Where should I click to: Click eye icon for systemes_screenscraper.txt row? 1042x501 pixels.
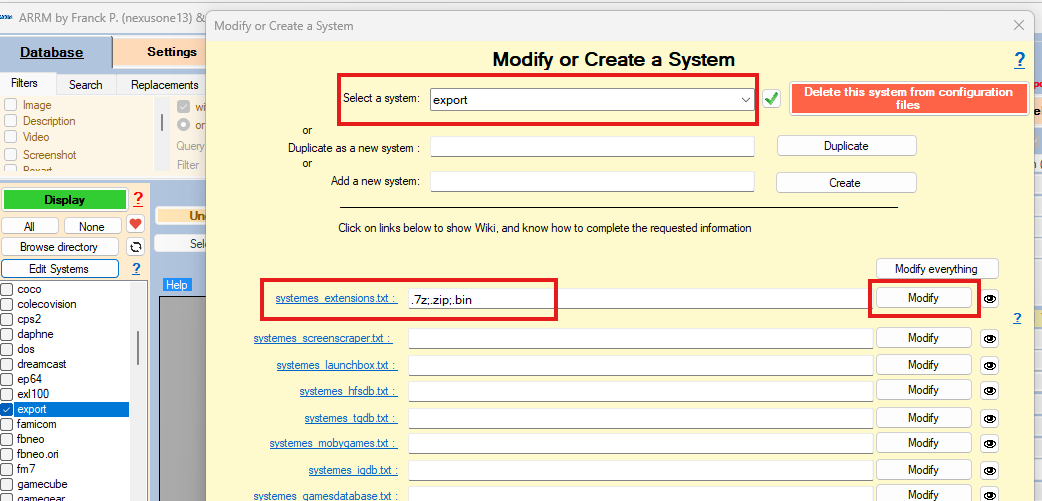tap(990, 338)
